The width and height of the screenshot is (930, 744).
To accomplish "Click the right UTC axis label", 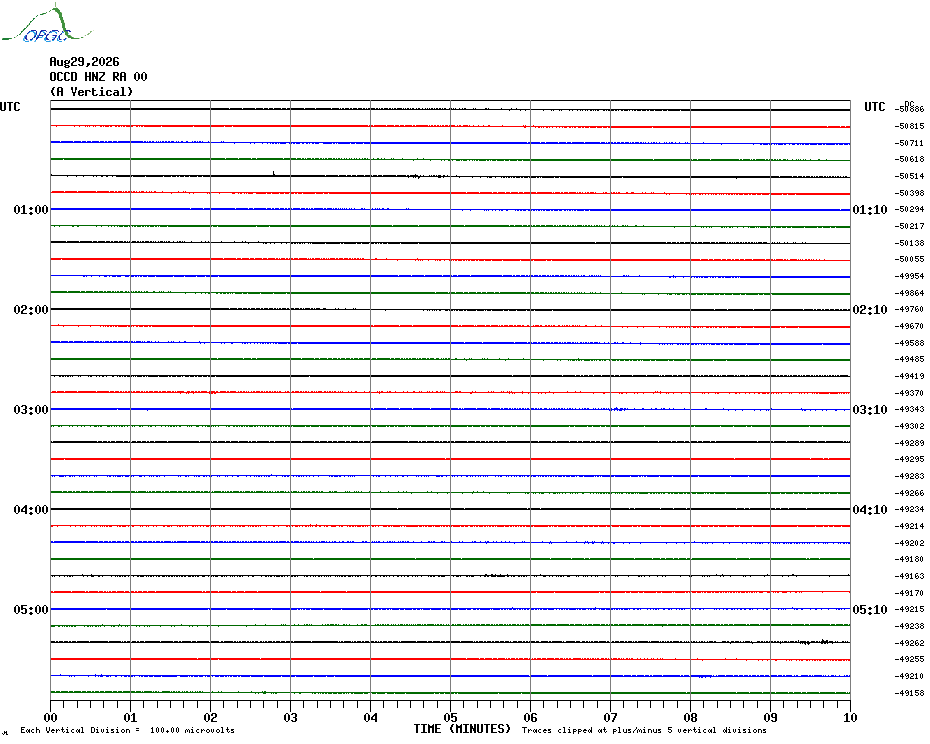I will tap(874, 107).
